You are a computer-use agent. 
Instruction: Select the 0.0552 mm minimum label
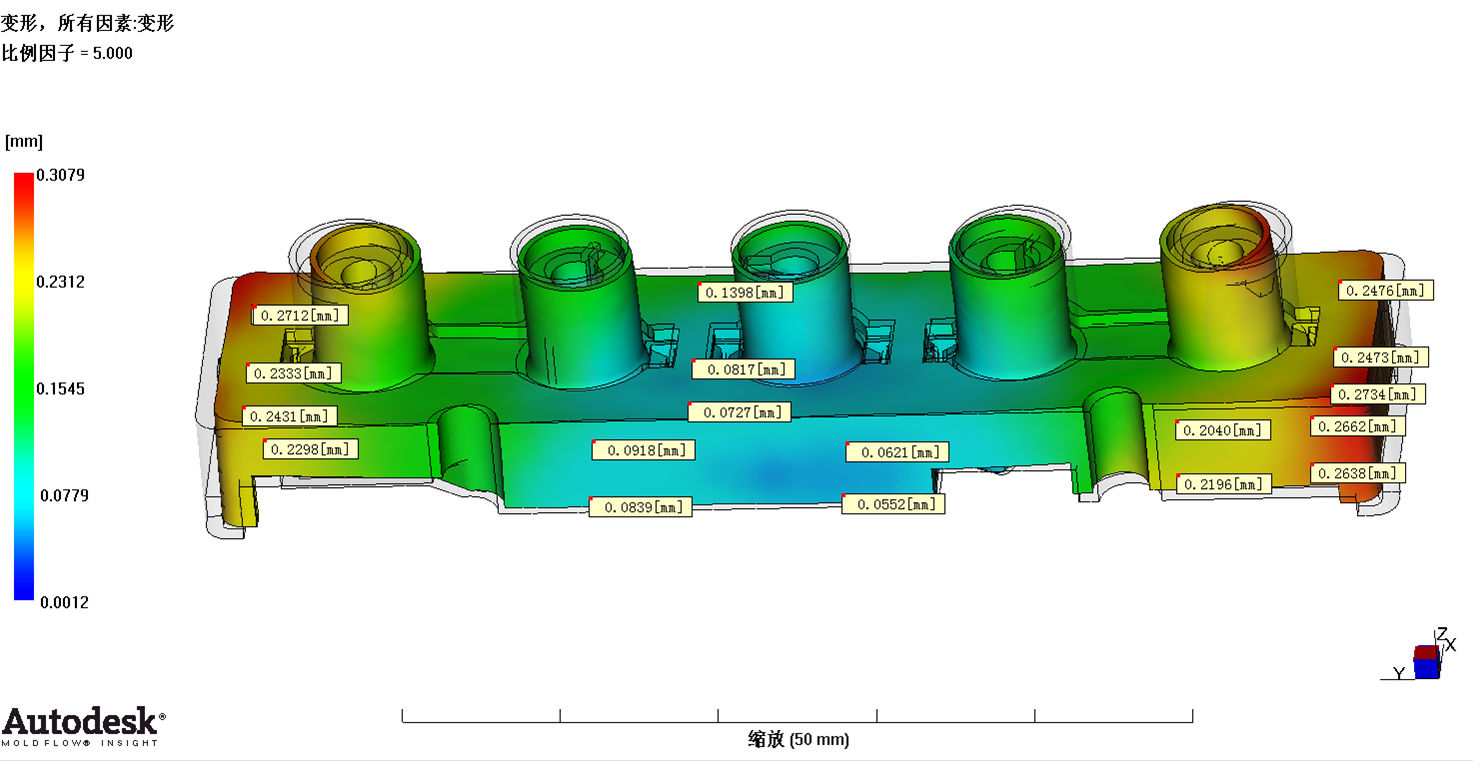[x=893, y=505]
